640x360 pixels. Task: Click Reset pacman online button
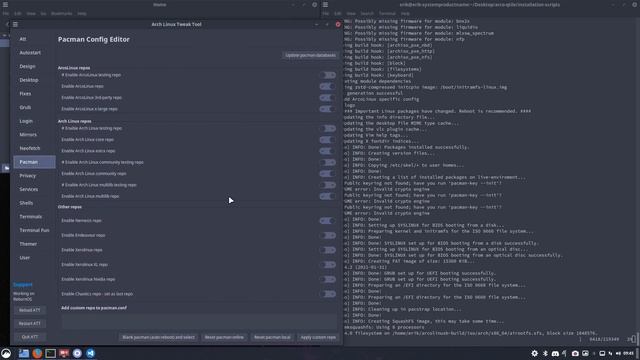[x=224, y=338]
